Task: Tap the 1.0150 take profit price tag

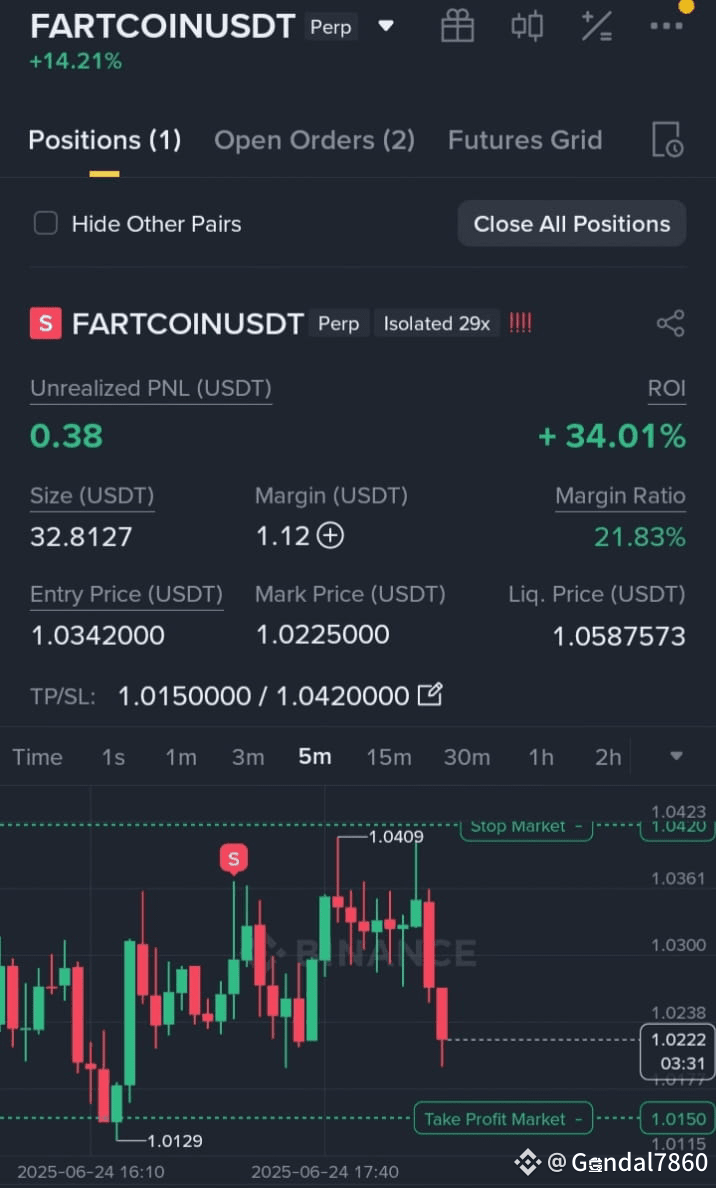Action: pos(678,1118)
